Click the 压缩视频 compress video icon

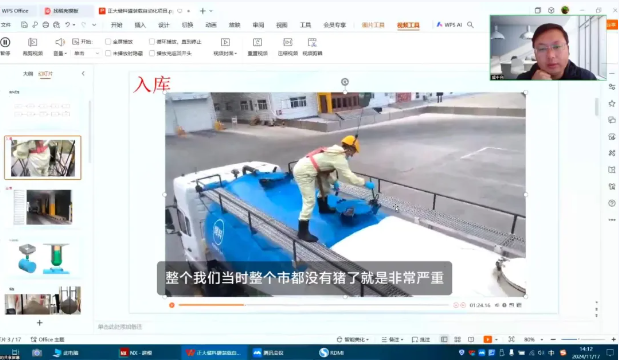coord(287,42)
